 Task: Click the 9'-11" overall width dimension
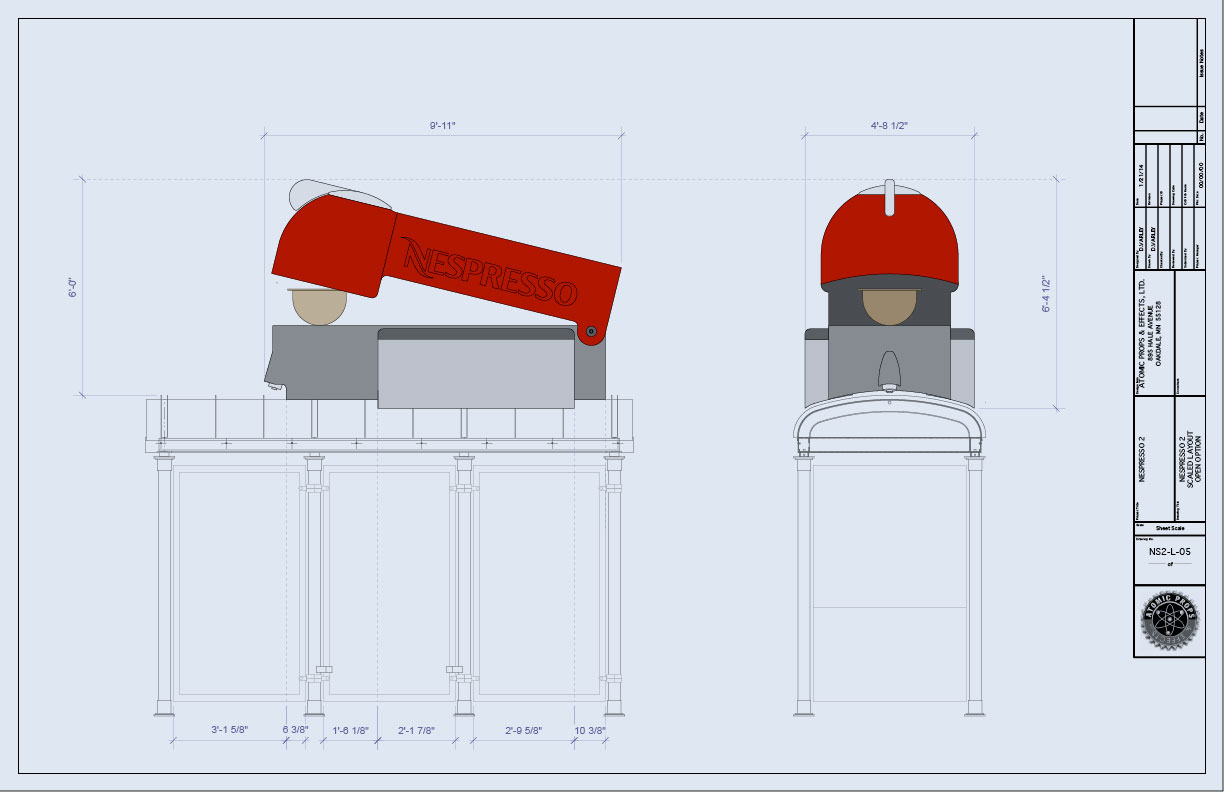click(x=443, y=126)
